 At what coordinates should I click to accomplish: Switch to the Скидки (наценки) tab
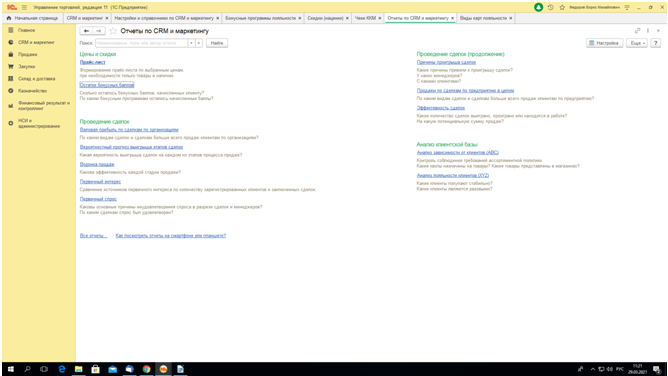(325, 18)
